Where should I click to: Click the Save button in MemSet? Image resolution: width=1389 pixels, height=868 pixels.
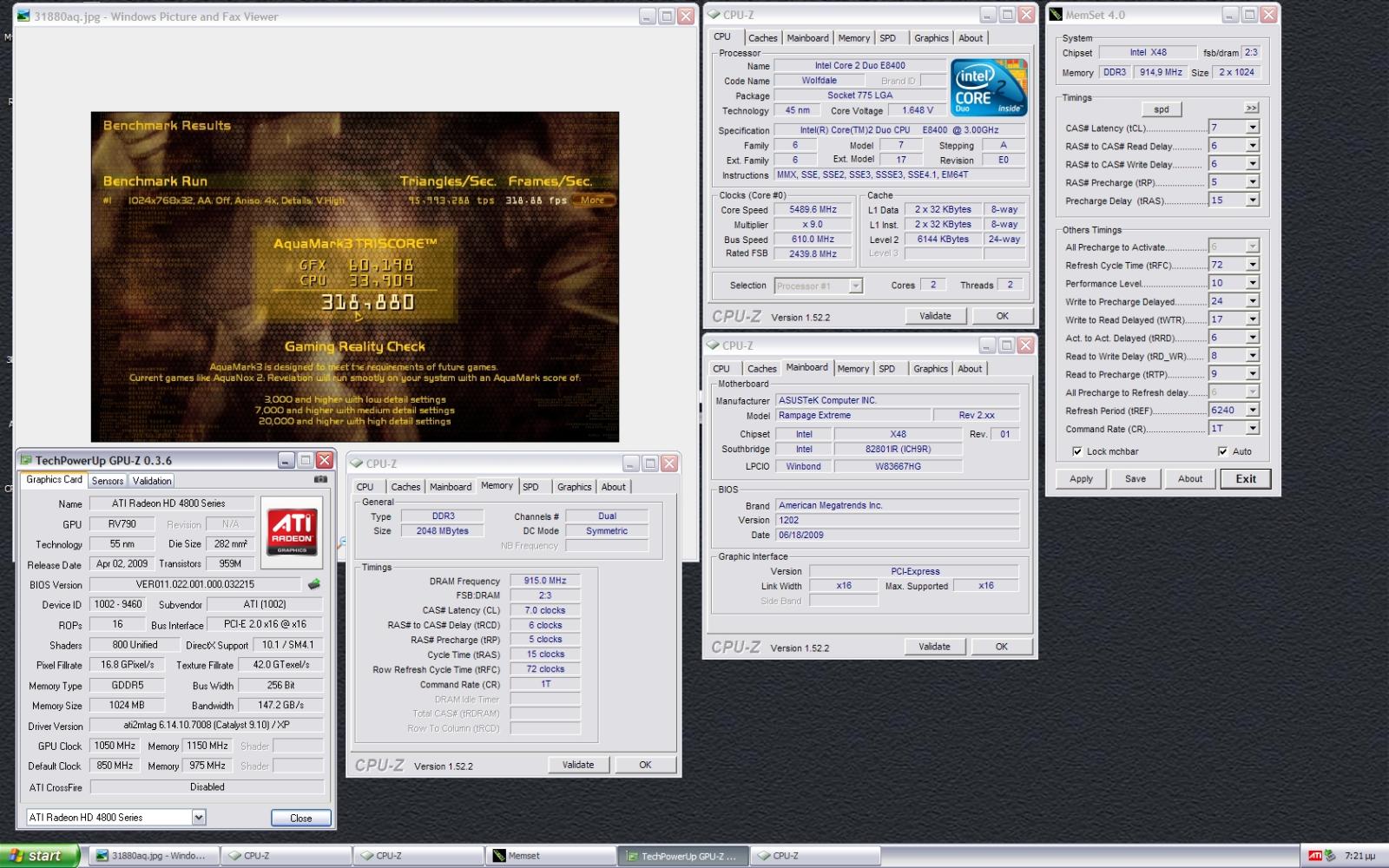pos(1136,479)
